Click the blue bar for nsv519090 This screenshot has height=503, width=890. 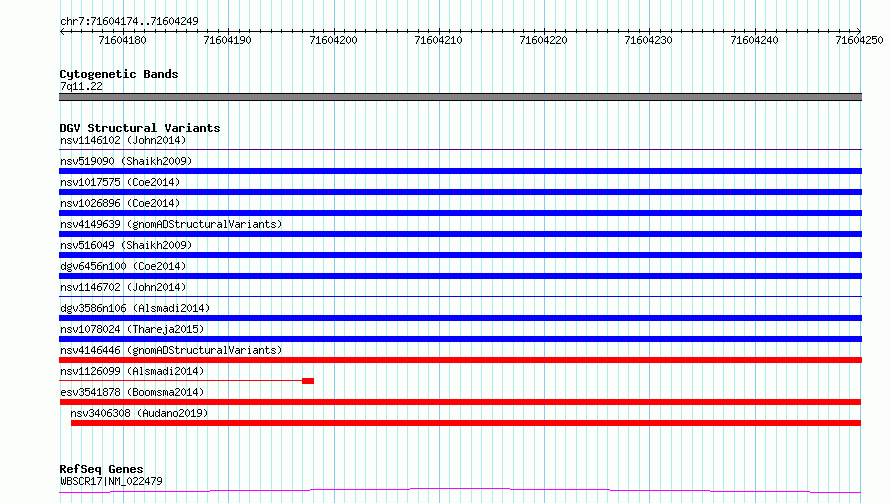460,171
